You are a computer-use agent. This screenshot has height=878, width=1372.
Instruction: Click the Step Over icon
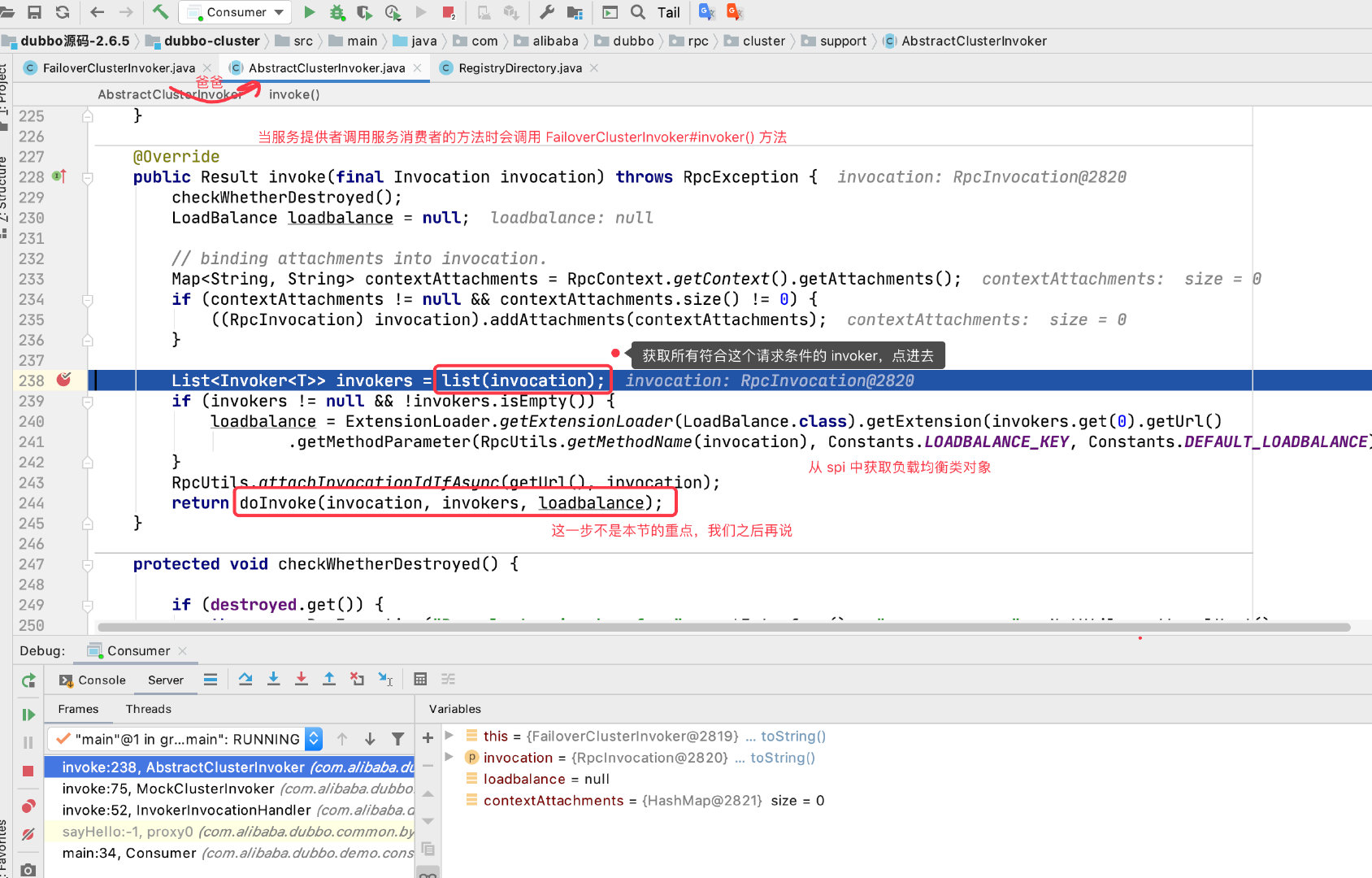[x=245, y=679]
